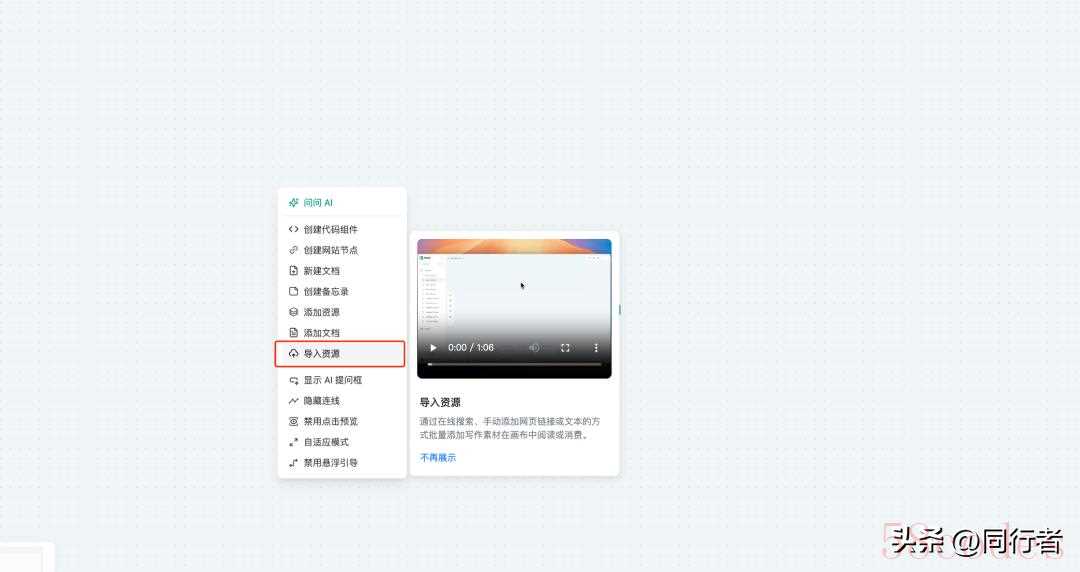Click the cloud upload icon for 导入资源
Image resolution: width=1080 pixels, height=572 pixels.
(x=293, y=354)
